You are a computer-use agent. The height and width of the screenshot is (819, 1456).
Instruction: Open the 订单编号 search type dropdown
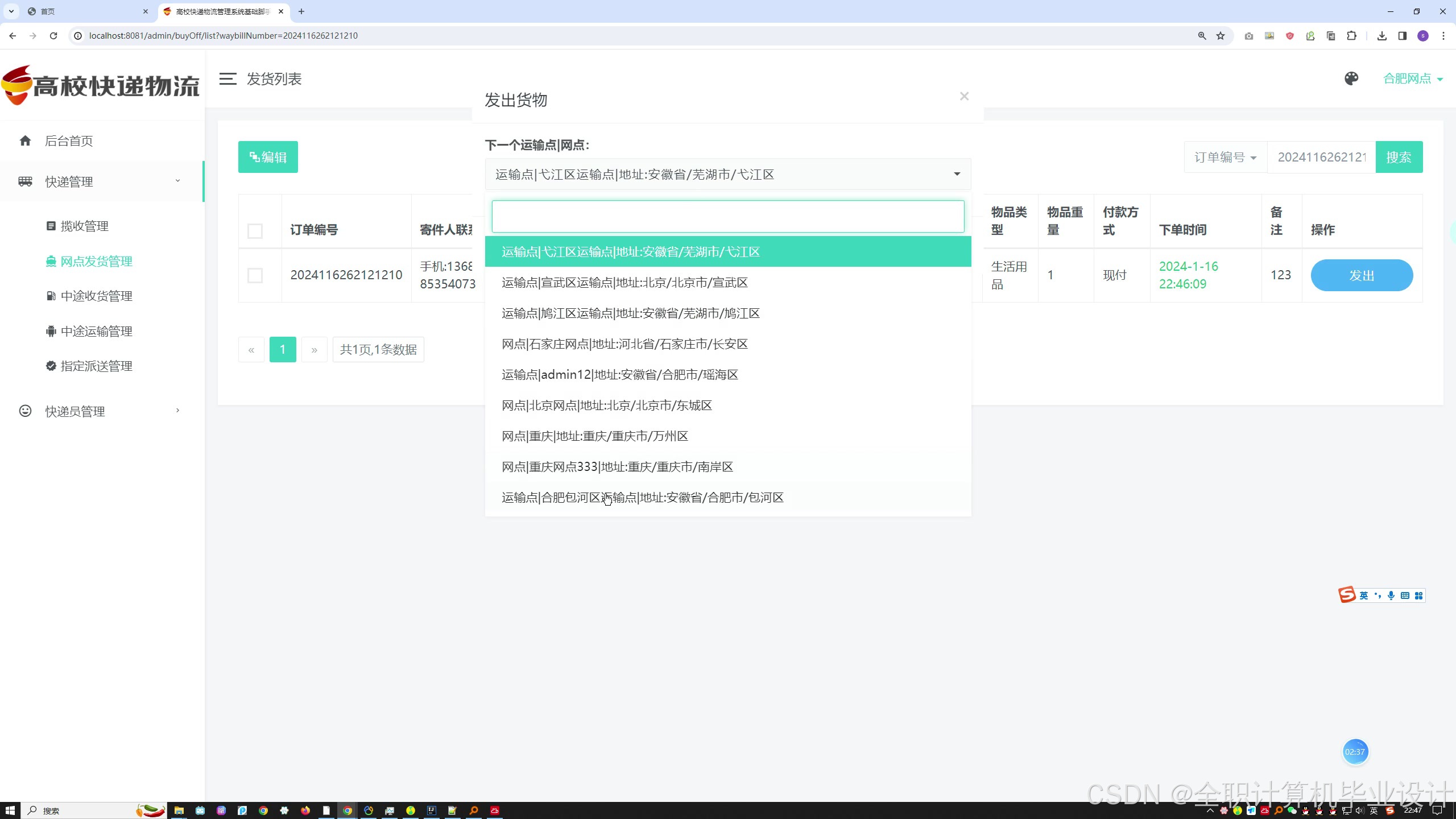point(1225,158)
